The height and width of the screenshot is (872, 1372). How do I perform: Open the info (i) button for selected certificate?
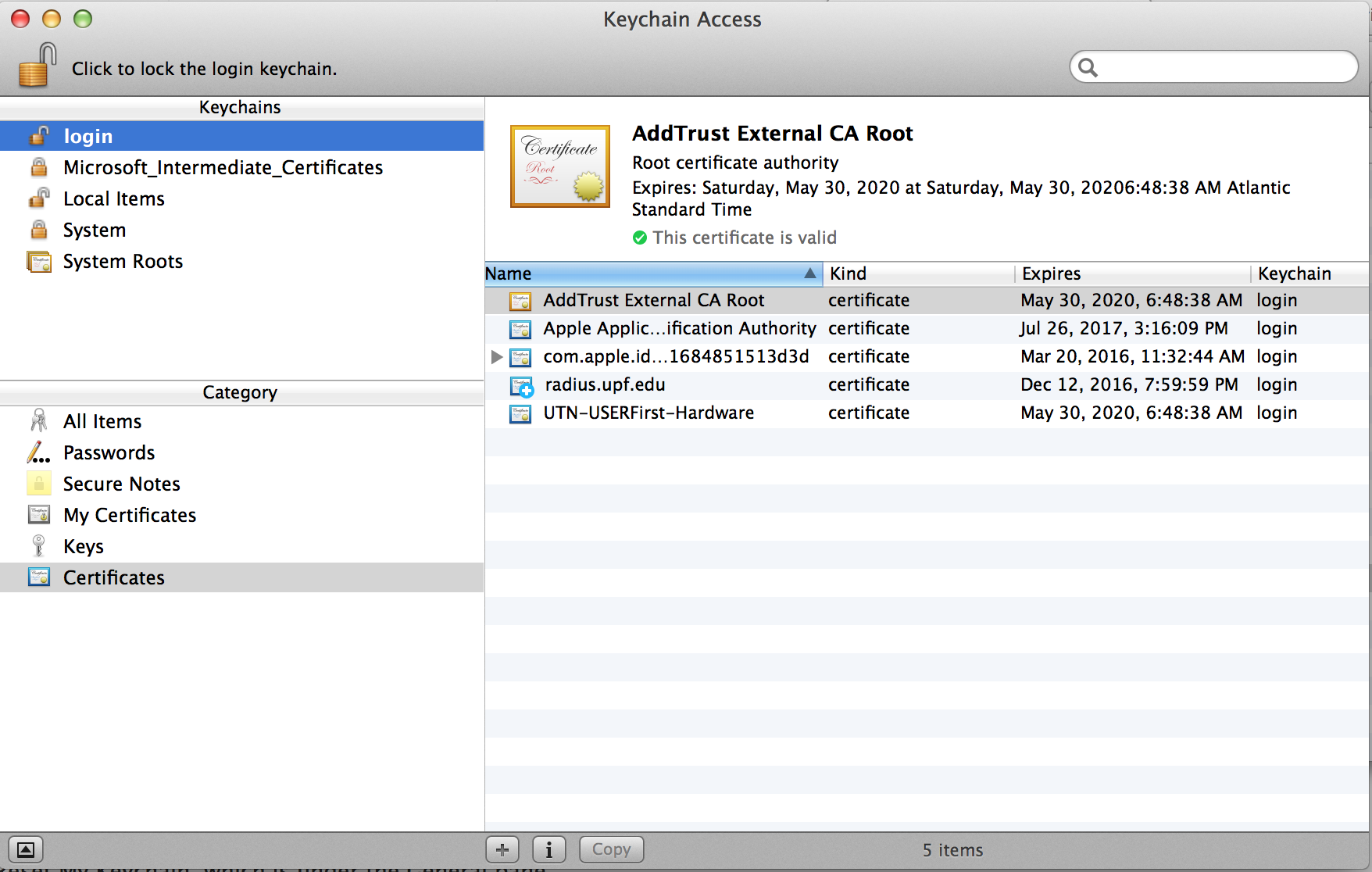click(x=548, y=849)
